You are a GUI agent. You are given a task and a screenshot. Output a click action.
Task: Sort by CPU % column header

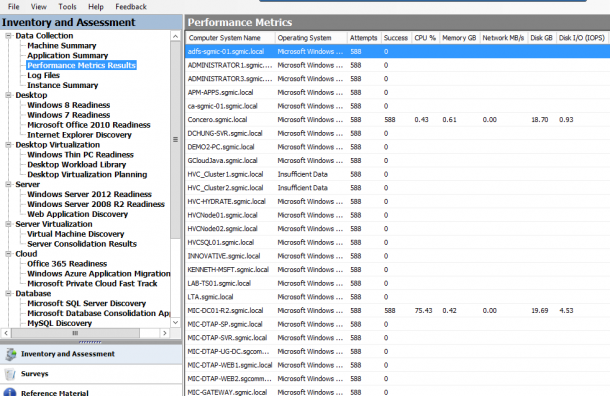(425, 38)
